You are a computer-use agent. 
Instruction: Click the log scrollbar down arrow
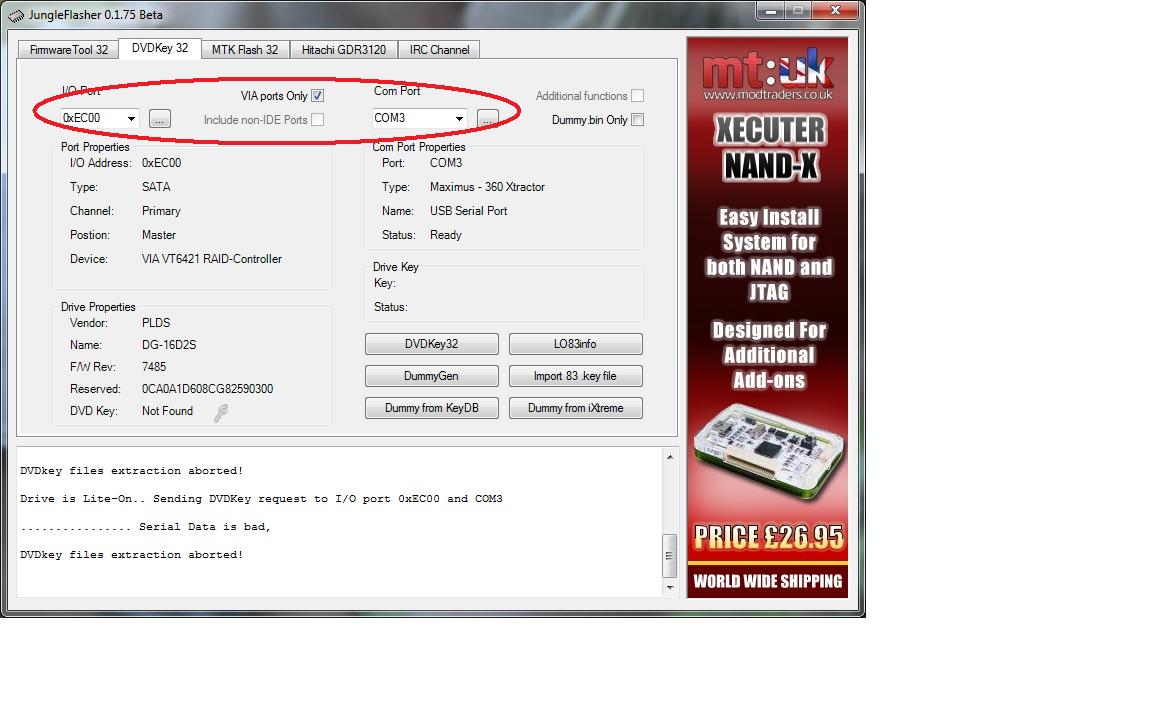(669, 587)
